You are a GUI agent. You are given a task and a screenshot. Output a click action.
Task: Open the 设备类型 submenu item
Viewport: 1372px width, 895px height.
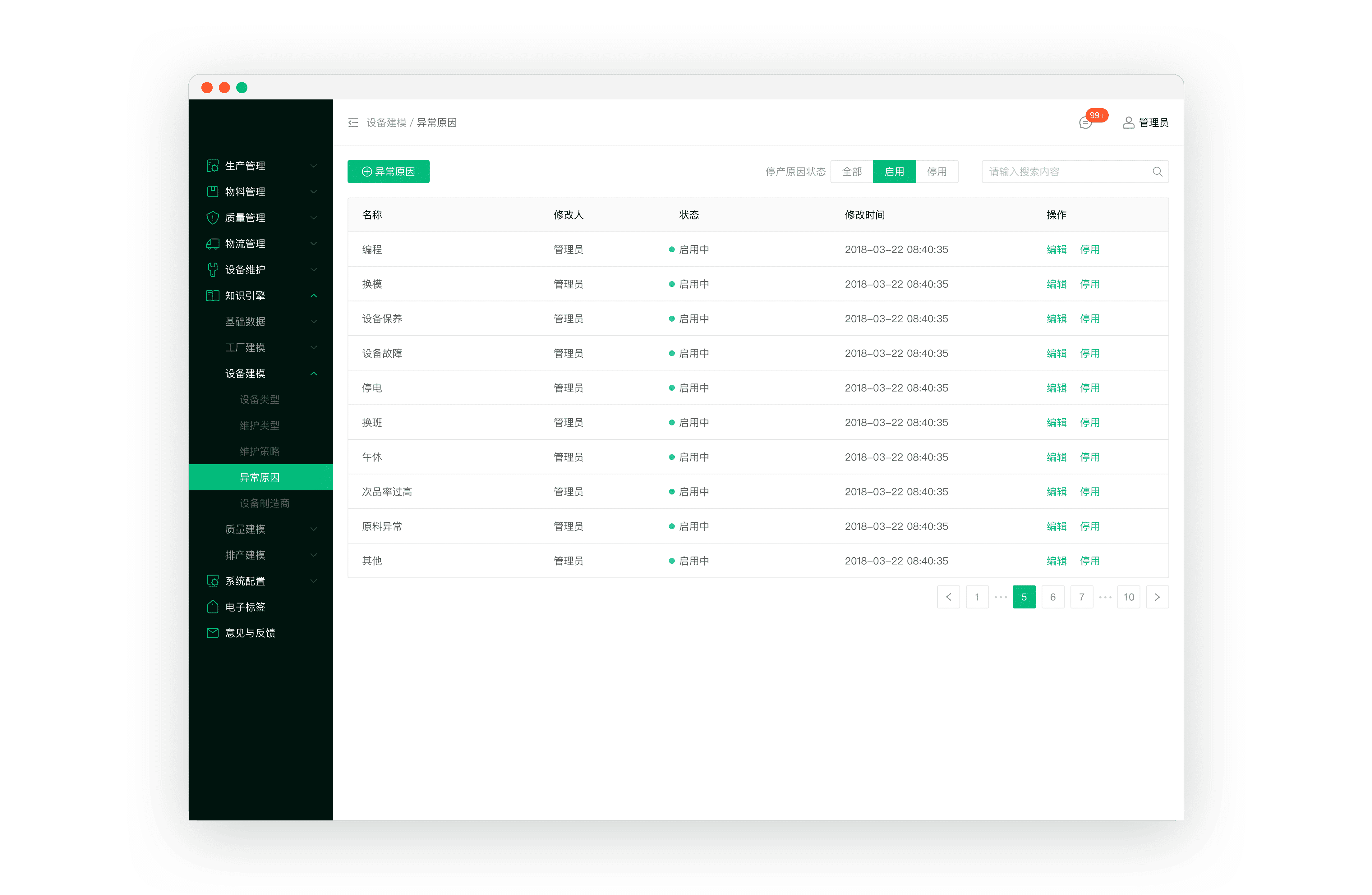[x=260, y=399]
